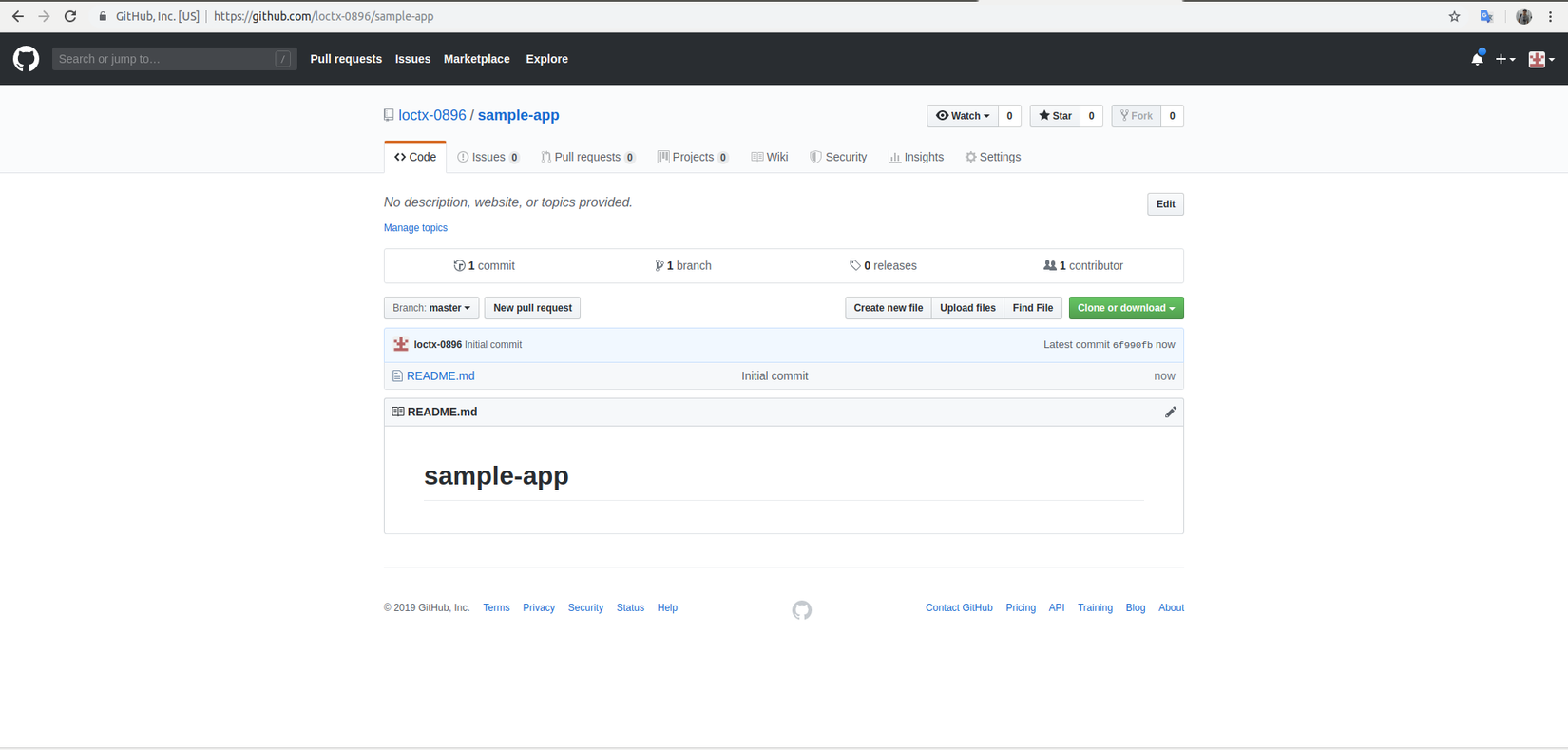Open the Branch: master selector
The width and height of the screenshot is (1568, 750).
(x=431, y=308)
